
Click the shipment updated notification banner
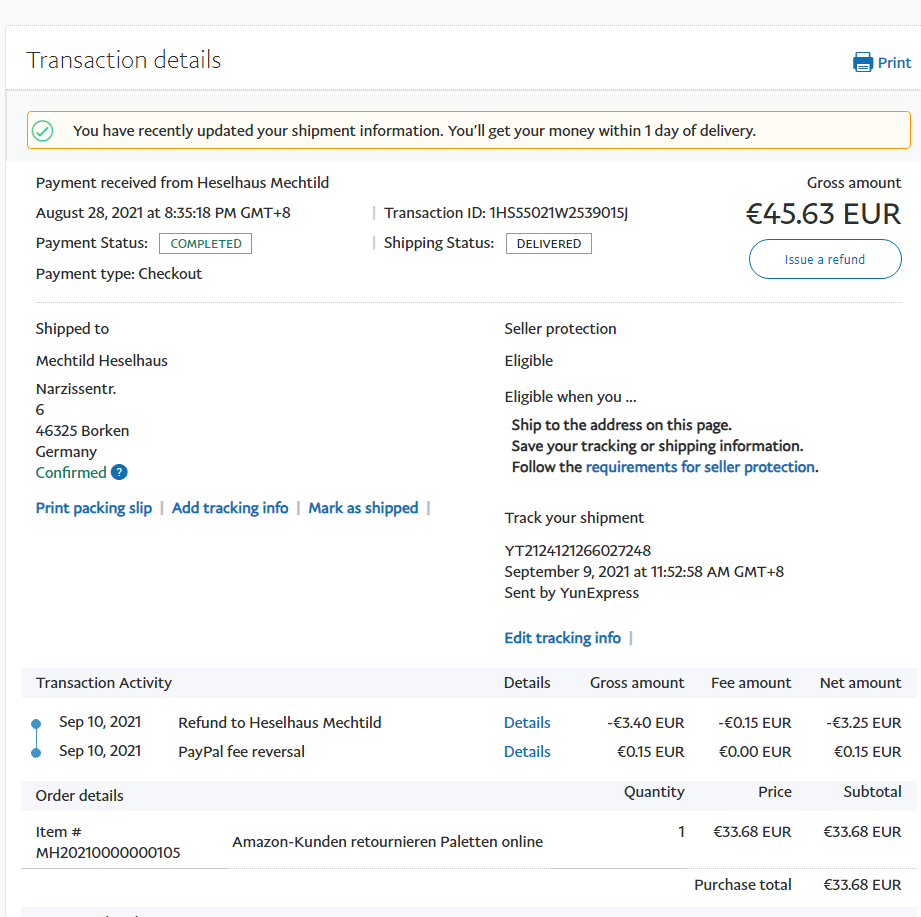pos(468,131)
